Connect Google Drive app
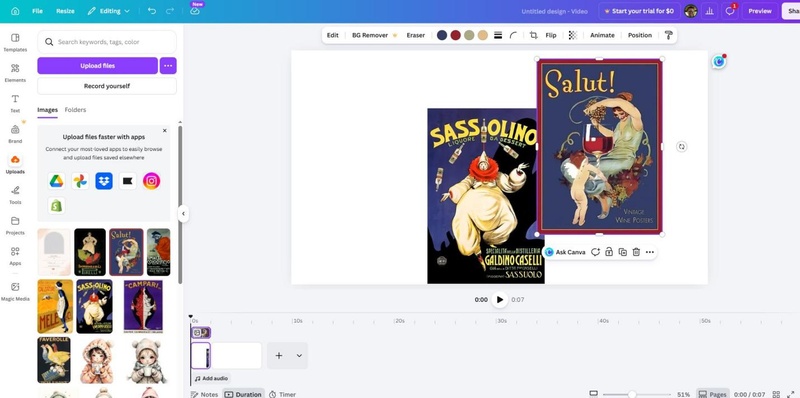This screenshot has height=398, width=800. pos(57,181)
